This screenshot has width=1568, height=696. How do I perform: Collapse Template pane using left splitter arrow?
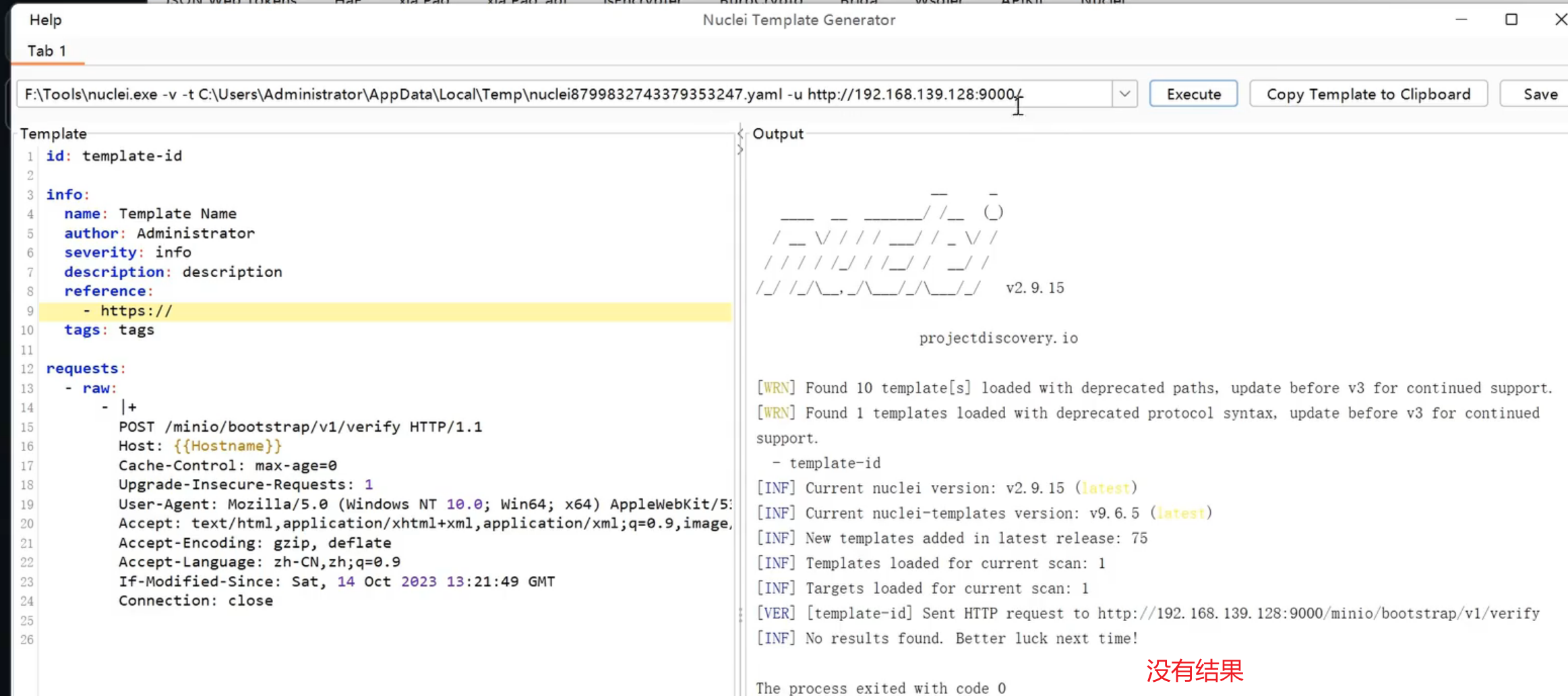click(740, 134)
